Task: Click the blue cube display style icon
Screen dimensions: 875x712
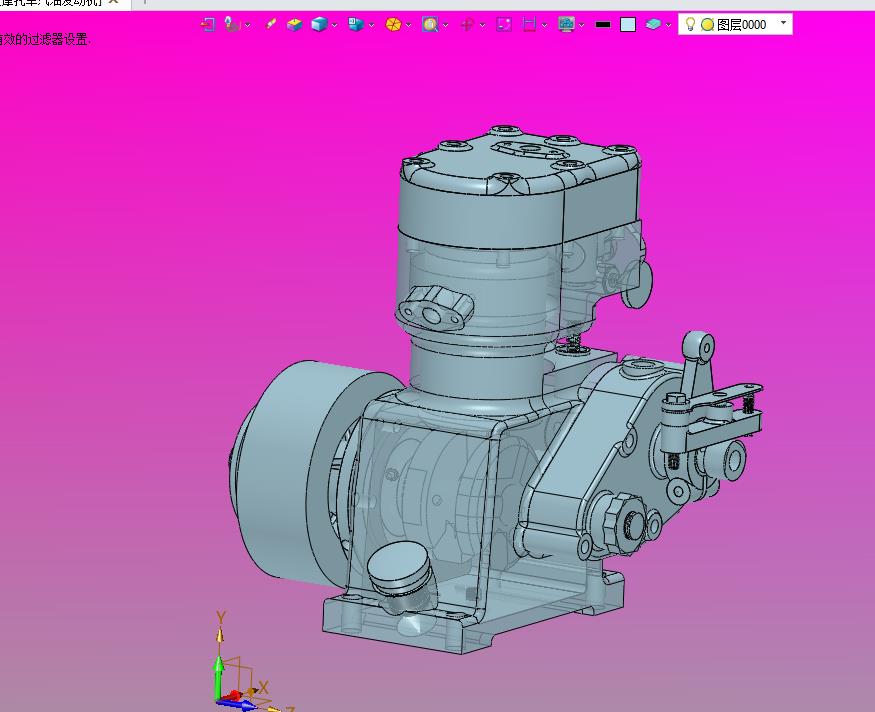Action: (319, 25)
